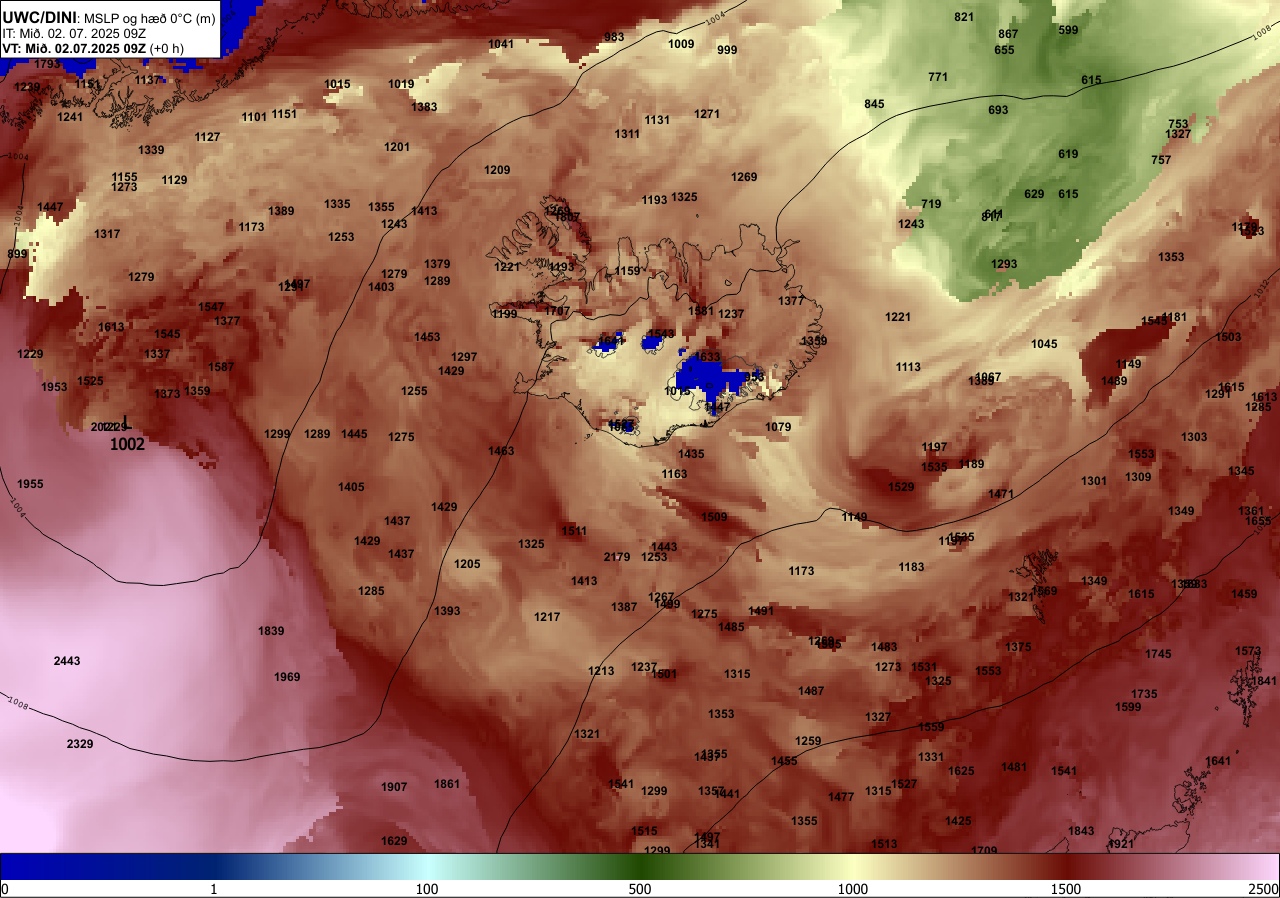1280x898 pixels.
Task: Click the height value 719
Action: tap(931, 204)
